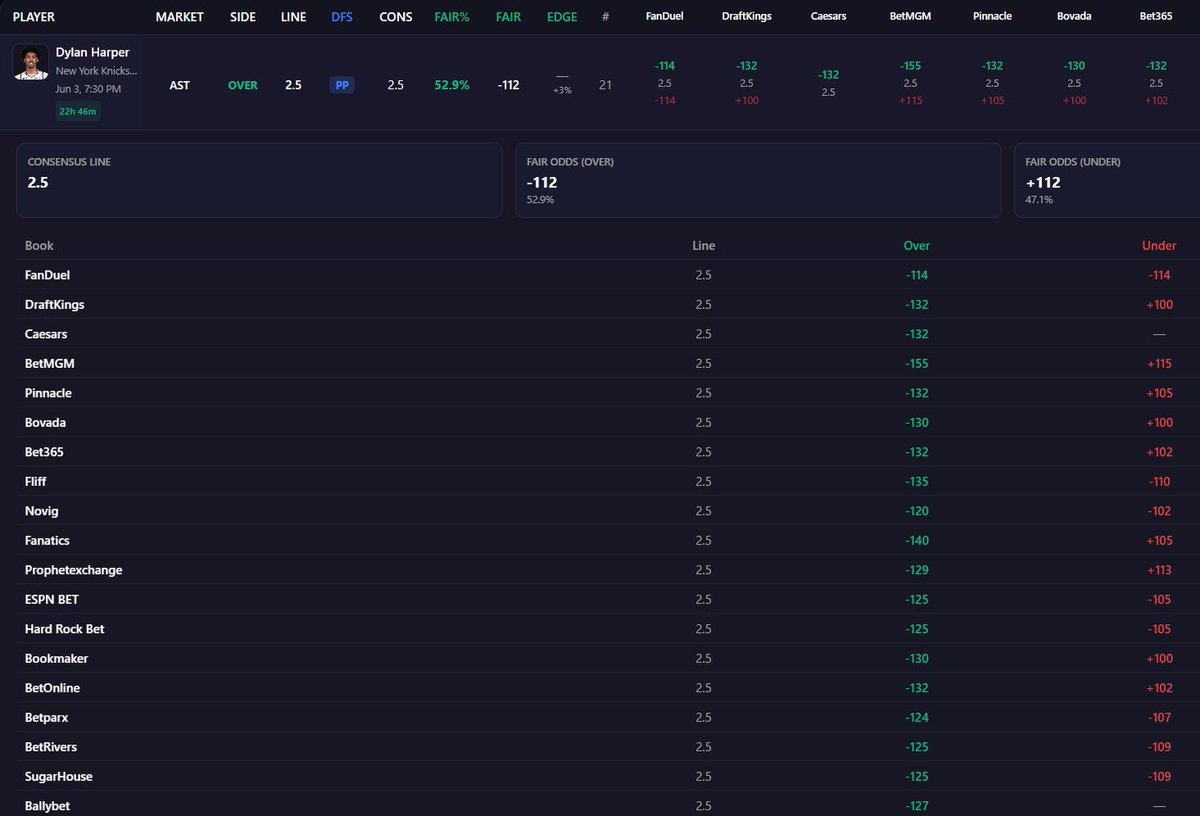Click Novig's -102 under odds
The image size is (1200, 816).
point(1159,511)
